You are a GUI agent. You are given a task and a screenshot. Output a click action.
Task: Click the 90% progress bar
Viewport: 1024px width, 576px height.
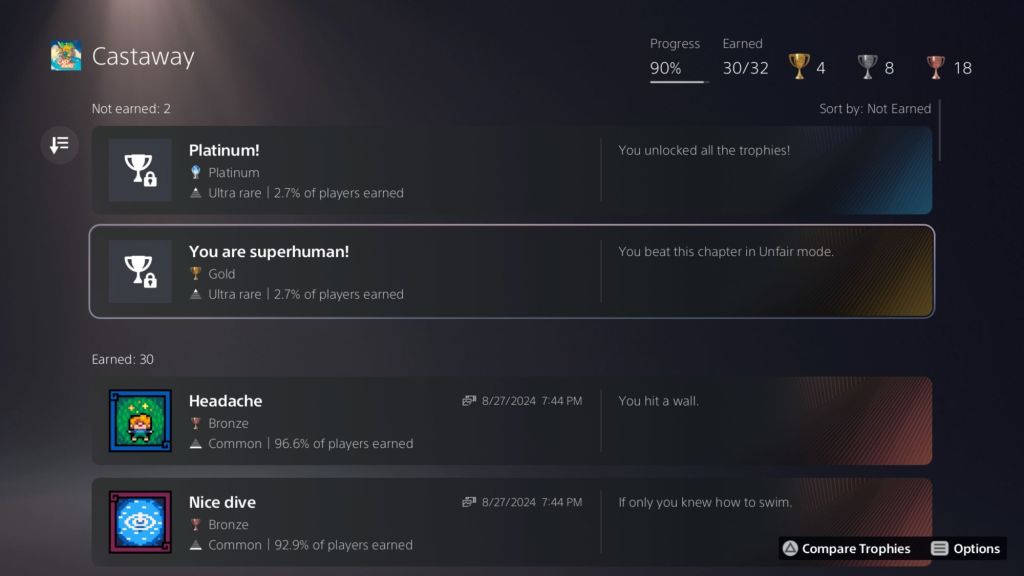tap(678, 81)
